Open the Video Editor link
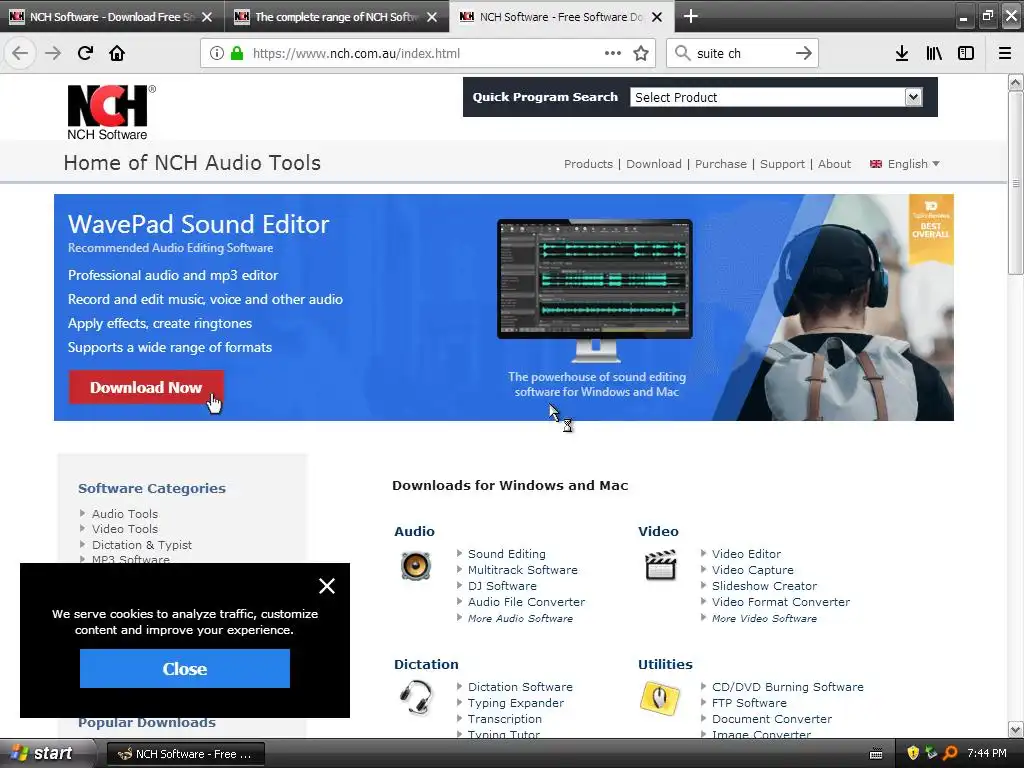 point(746,554)
